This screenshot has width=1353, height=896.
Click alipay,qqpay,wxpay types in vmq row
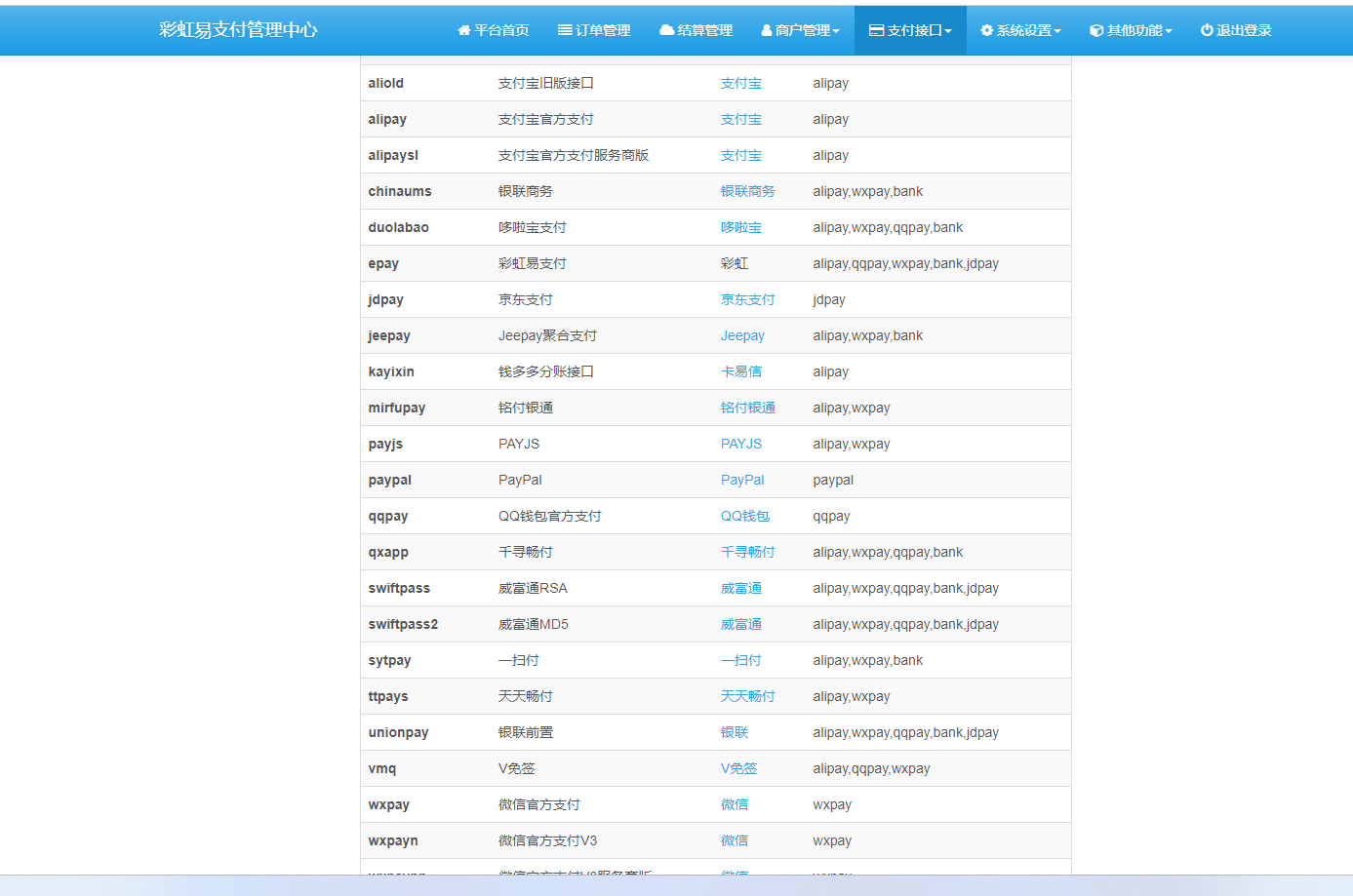click(871, 769)
